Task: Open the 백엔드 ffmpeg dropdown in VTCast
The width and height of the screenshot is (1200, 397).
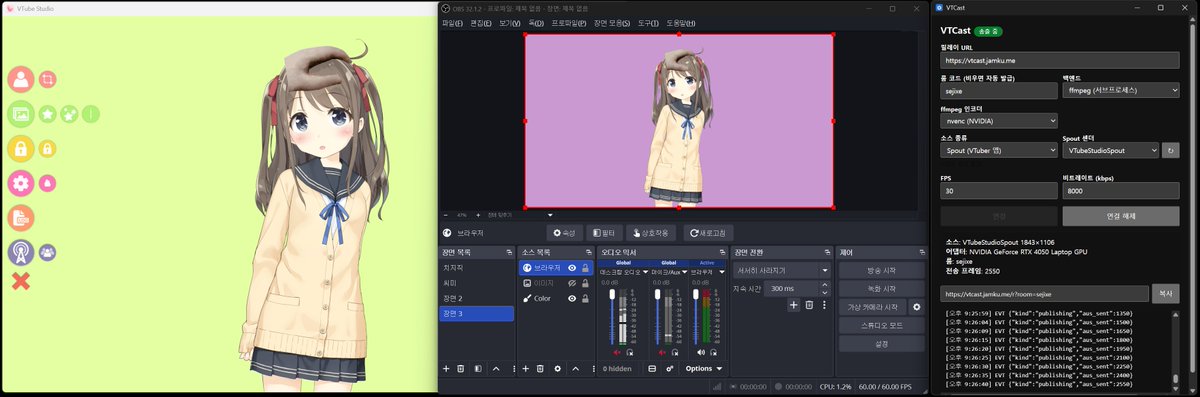Action: pyautogui.click(x=1121, y=91)
